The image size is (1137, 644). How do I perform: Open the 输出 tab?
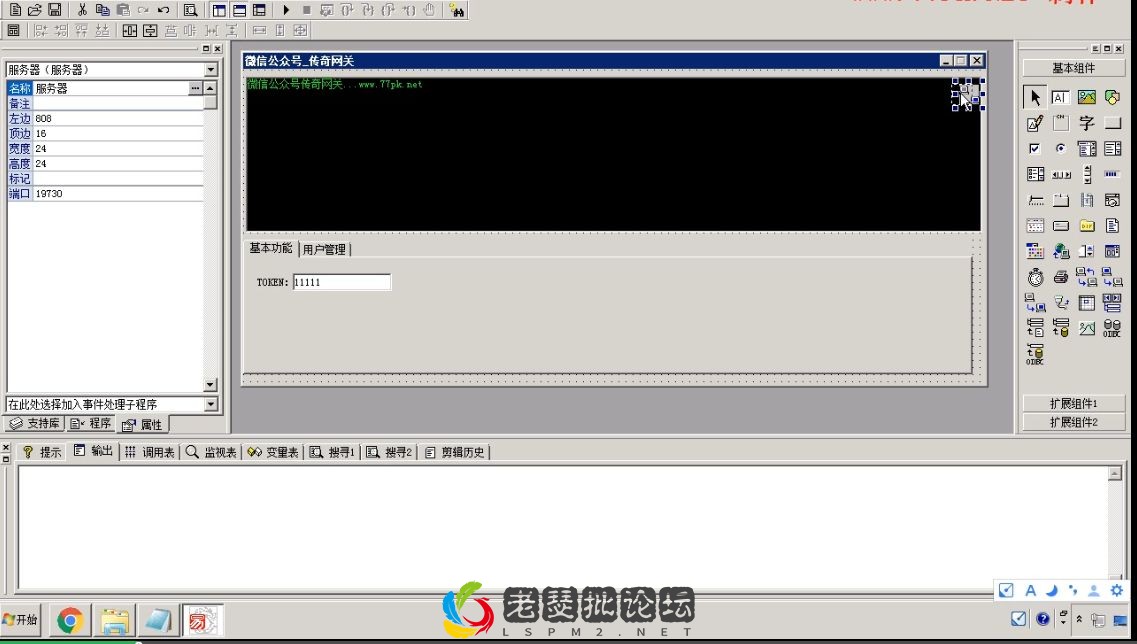93,451
